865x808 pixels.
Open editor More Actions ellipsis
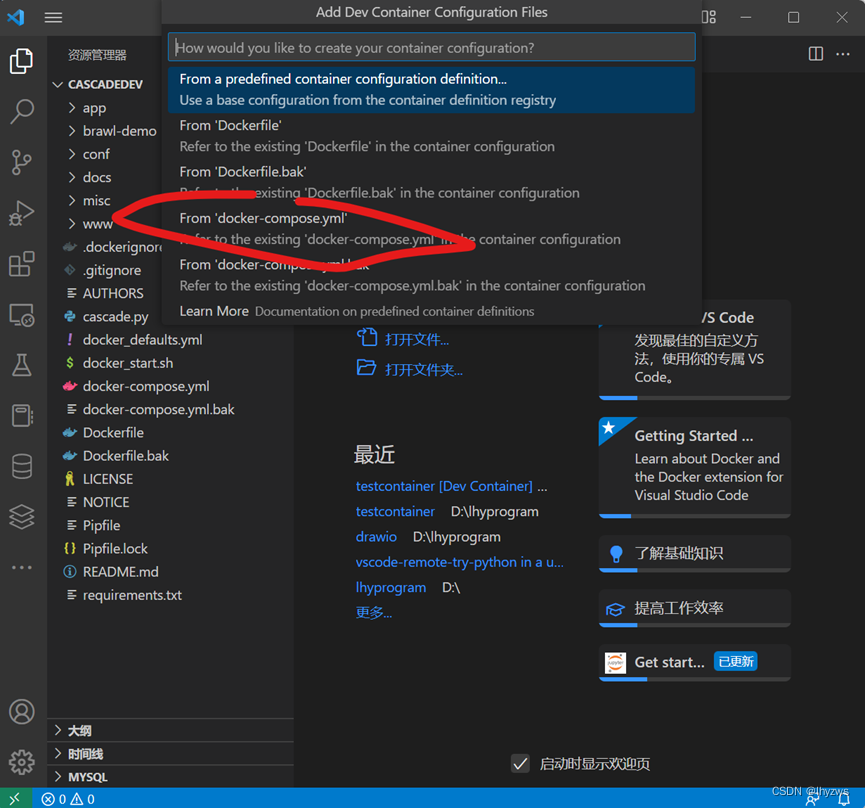click(x=842, y=53)
